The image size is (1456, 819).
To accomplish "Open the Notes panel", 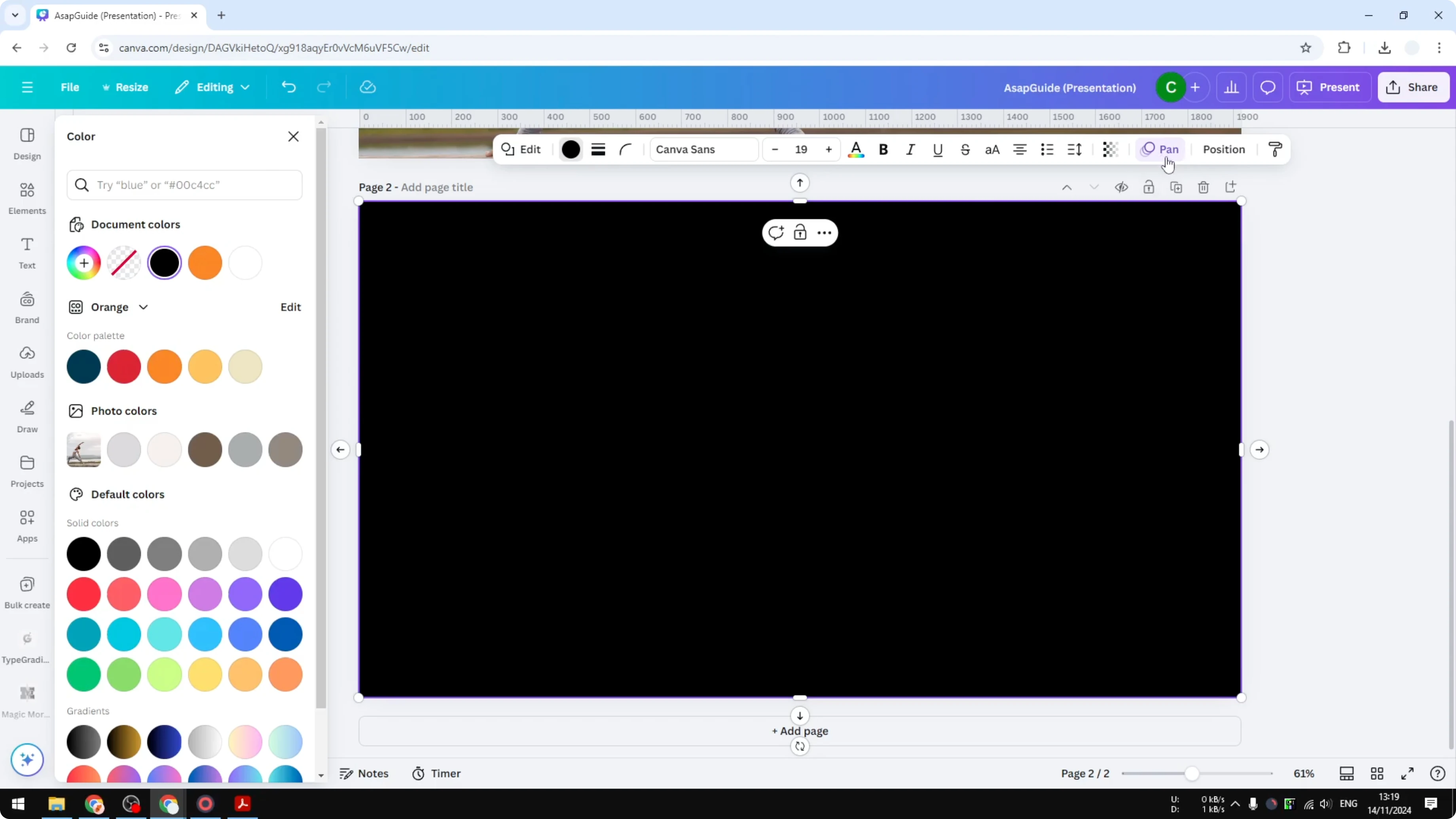I will (x=364, y=773).
